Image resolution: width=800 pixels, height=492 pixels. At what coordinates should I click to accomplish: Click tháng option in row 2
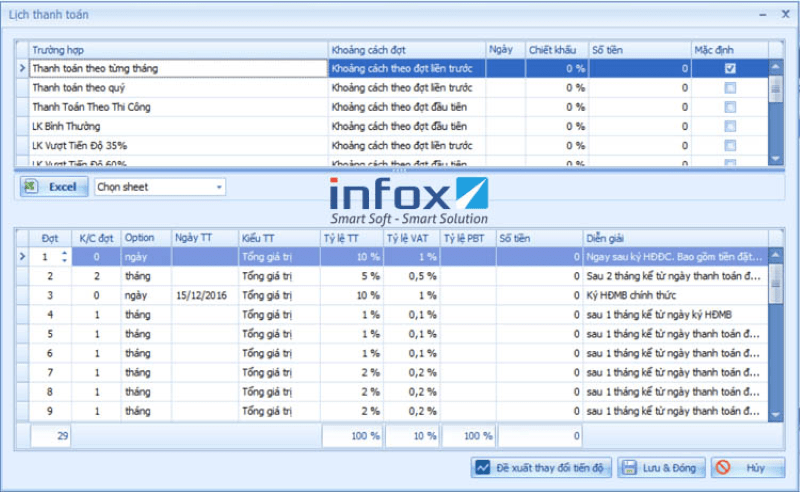[146, 276]
